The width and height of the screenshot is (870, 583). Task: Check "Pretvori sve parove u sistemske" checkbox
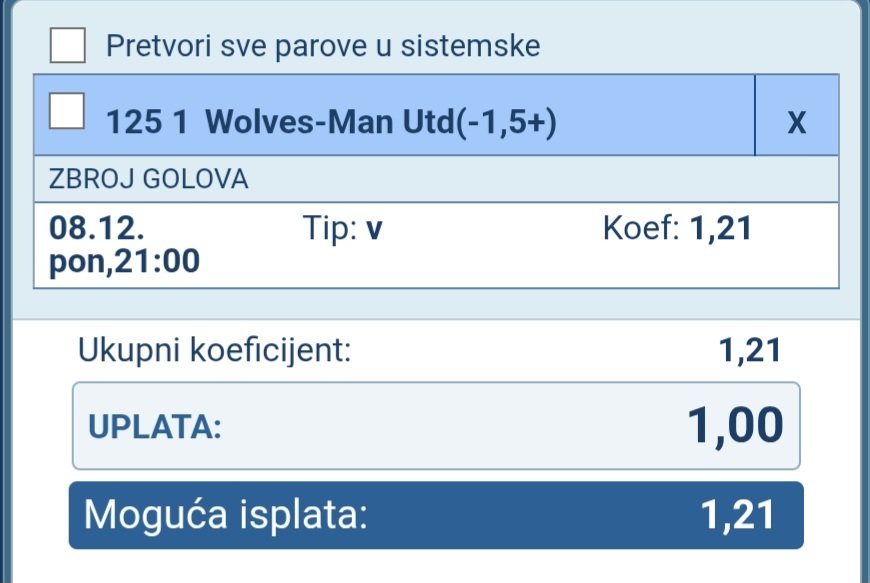[68, 45]
